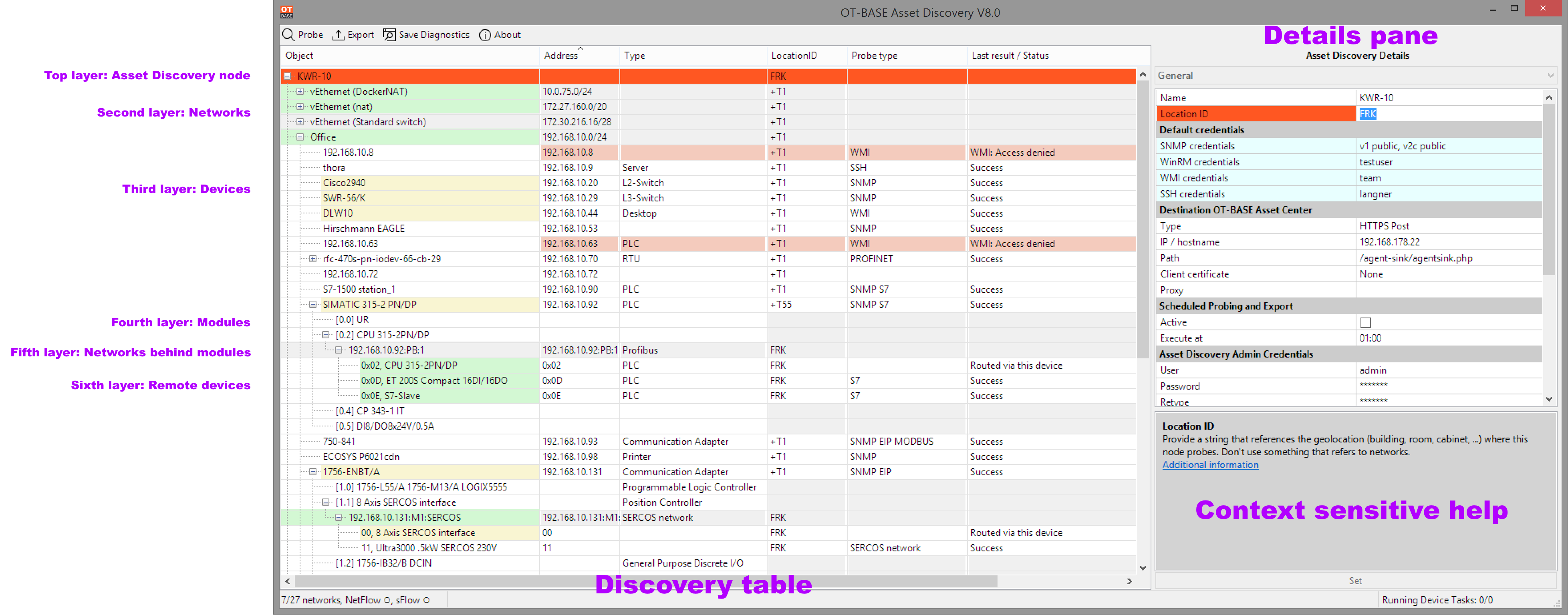Select the 0x0E, S7-Slave remote device

pyautogui.click(x=709, y=396)
